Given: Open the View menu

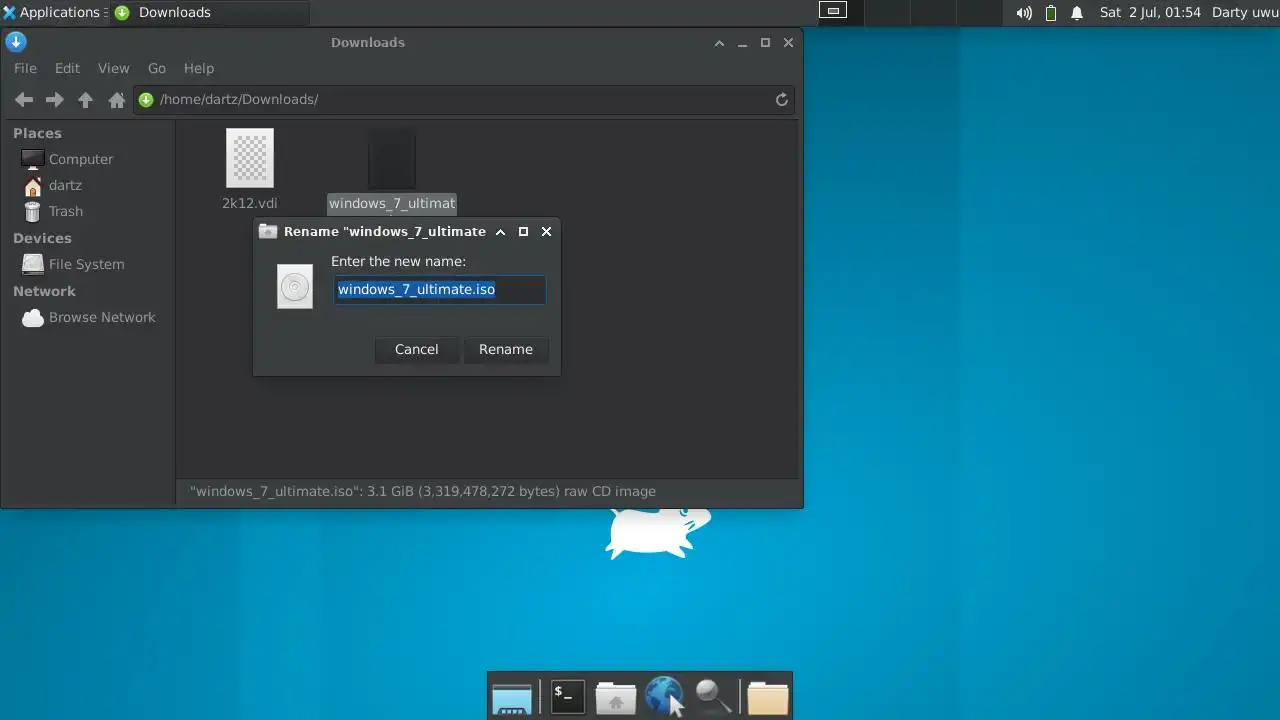Looking at the screenshot, I should [x=113, y=68].
